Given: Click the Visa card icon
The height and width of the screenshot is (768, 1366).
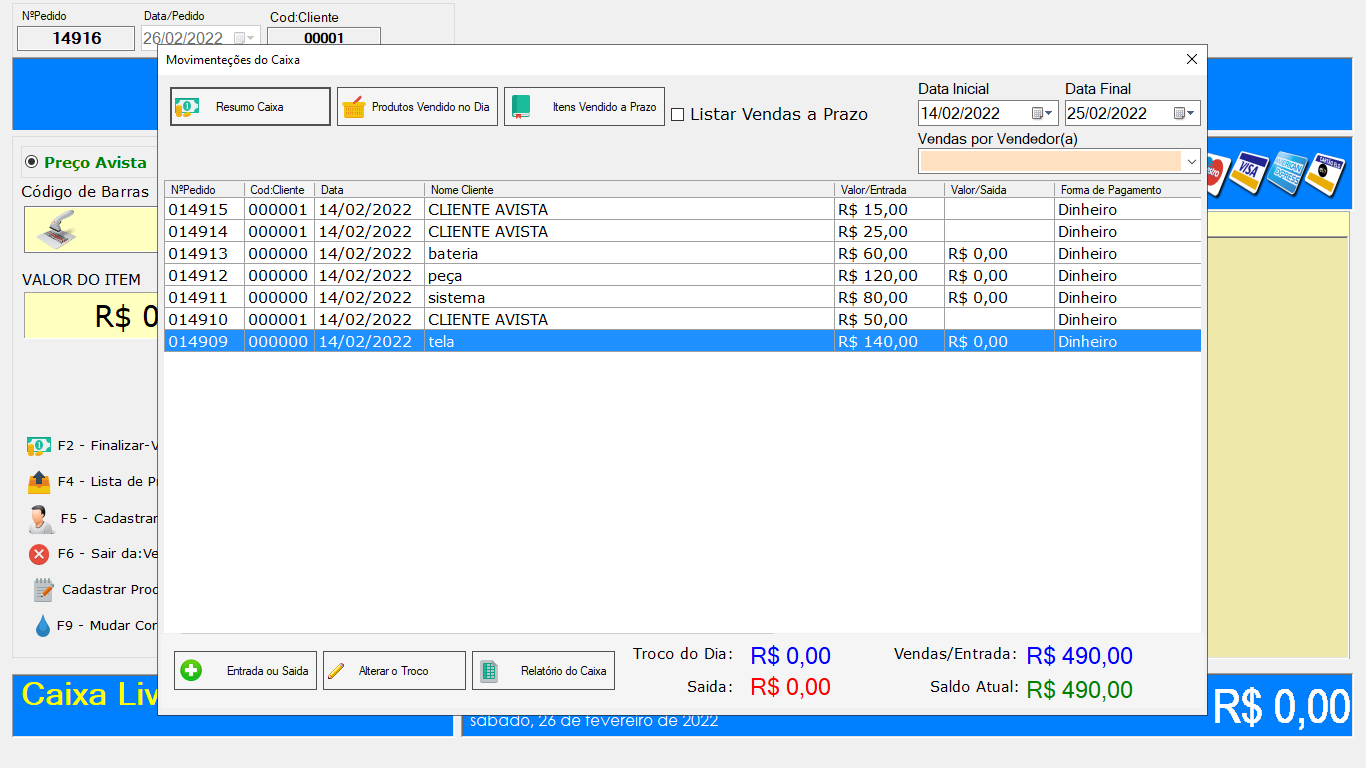Looking at the screenshot, I should pos(1248,170).
